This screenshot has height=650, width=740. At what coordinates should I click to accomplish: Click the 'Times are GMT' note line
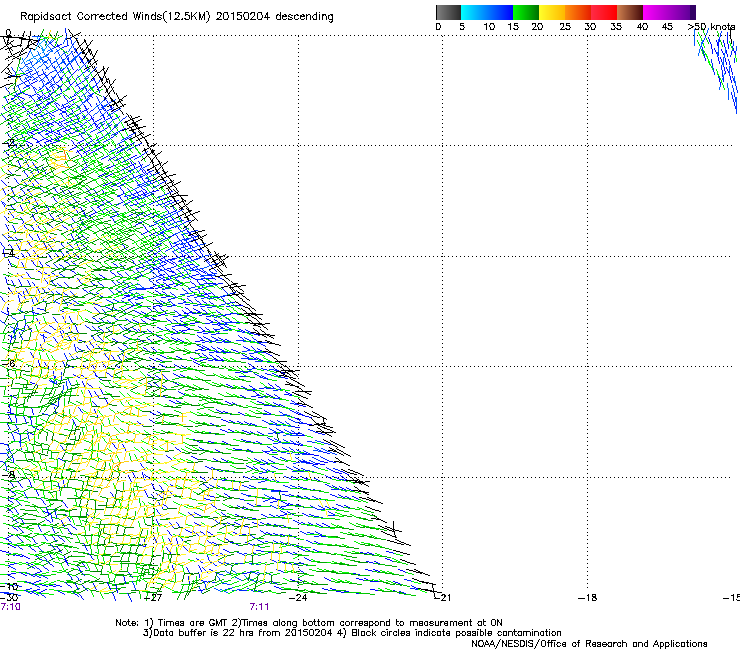point(309,623)
